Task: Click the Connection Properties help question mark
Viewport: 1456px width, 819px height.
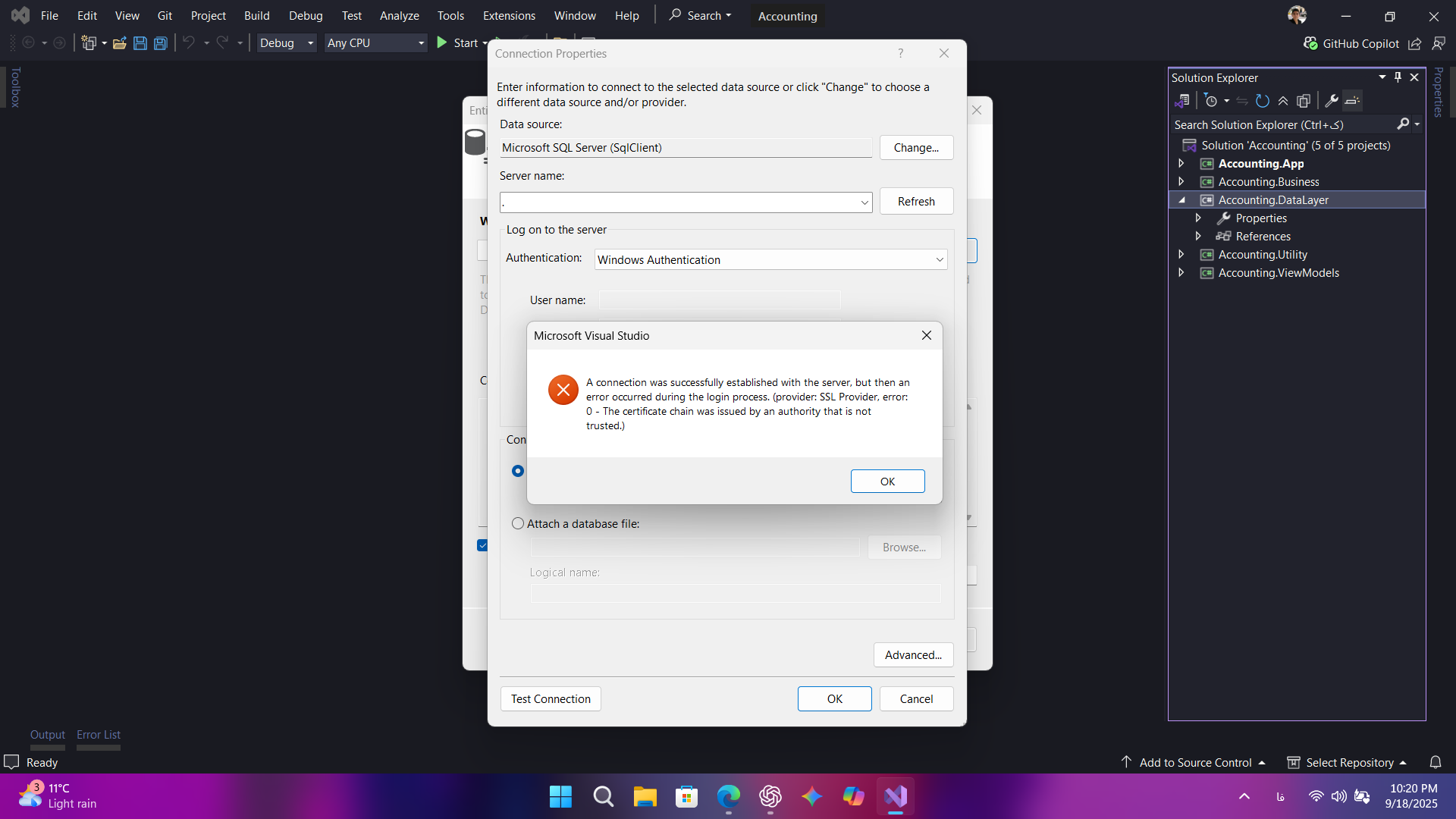Action: pos(900,53)
